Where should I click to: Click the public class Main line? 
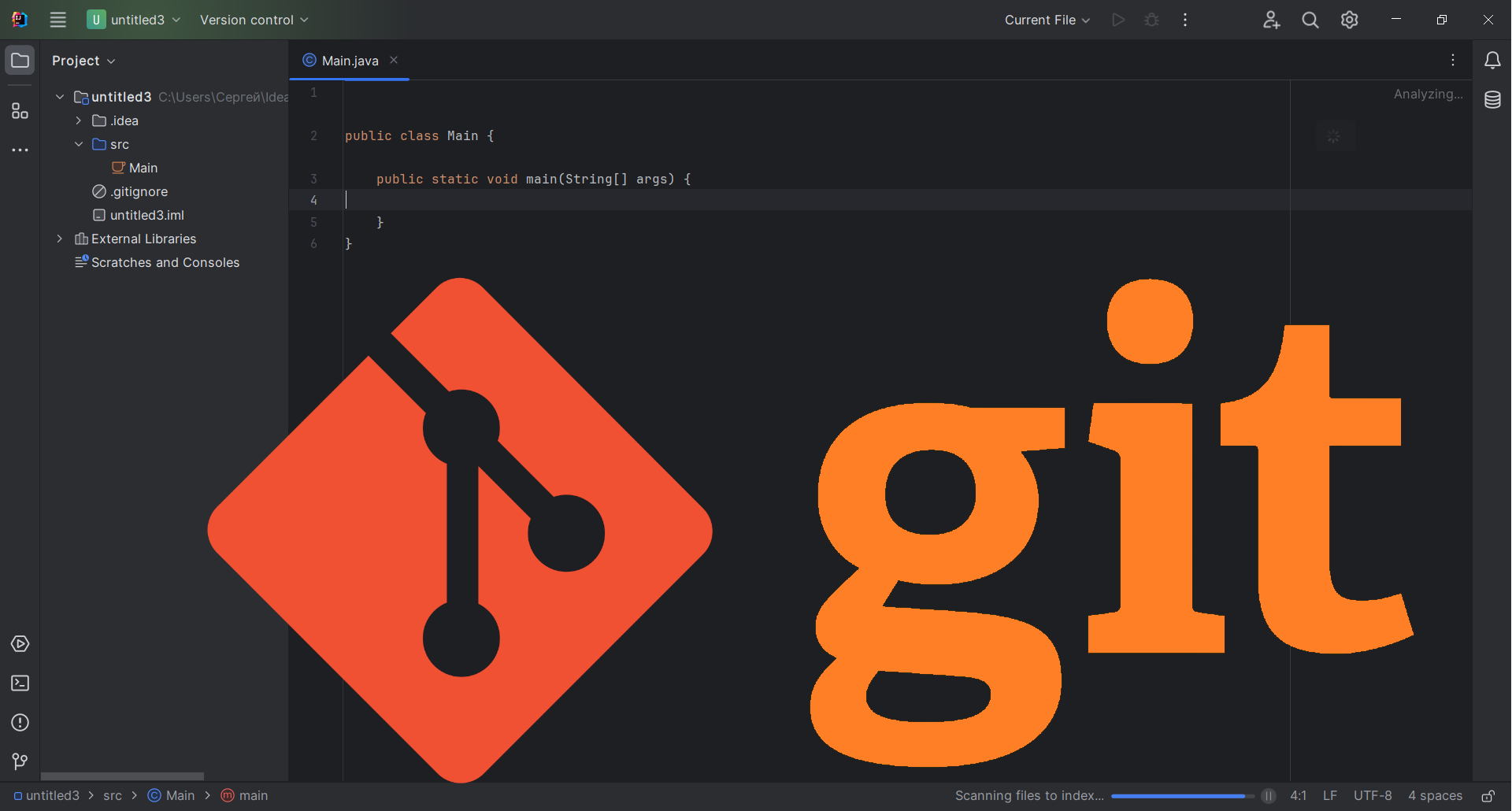(419, 135)
